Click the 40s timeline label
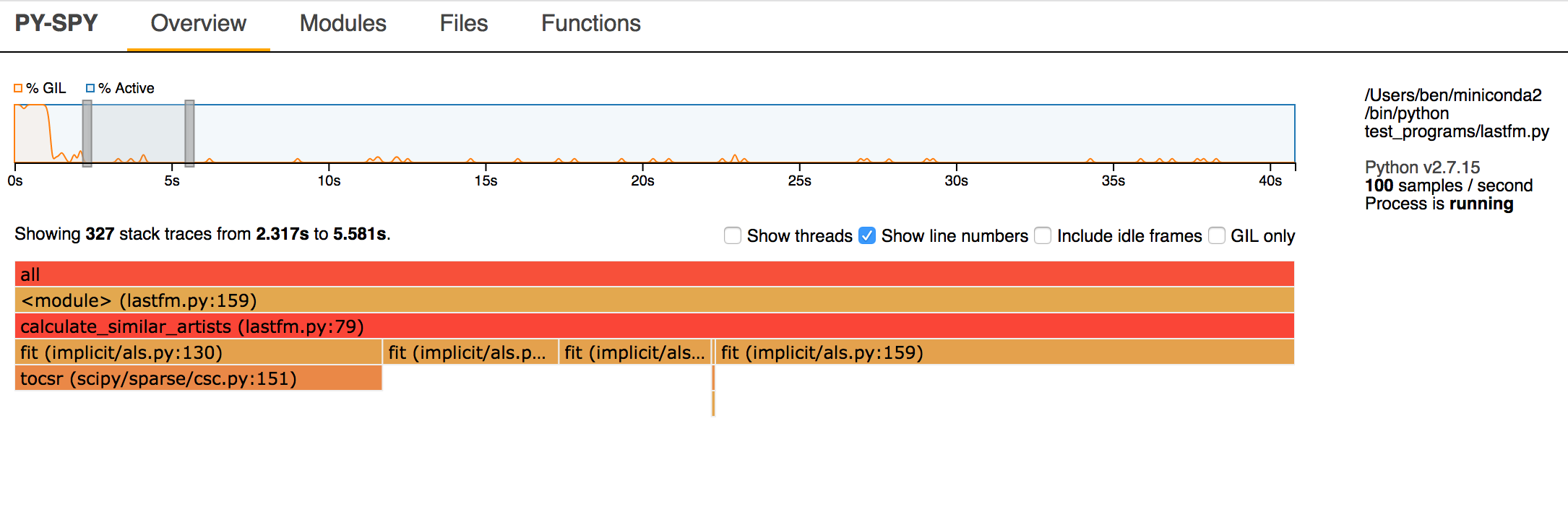This screenshot has width=1568, height=517. click(x=1272, y=181)
